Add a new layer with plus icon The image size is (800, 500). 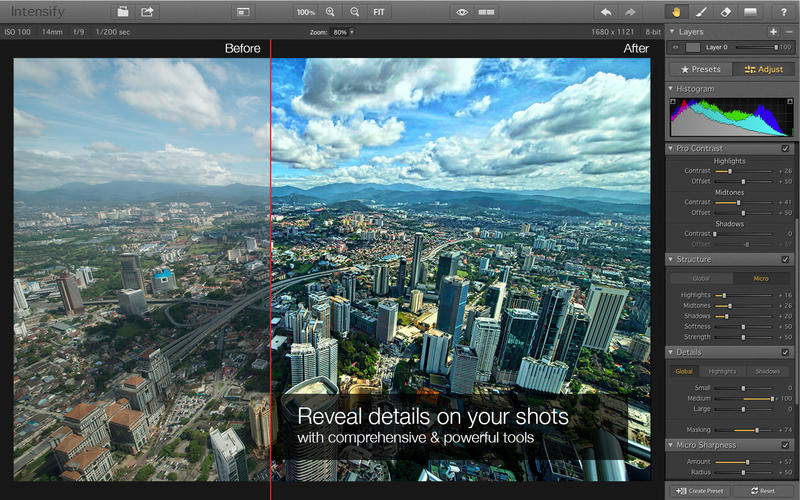pos(773,32)
